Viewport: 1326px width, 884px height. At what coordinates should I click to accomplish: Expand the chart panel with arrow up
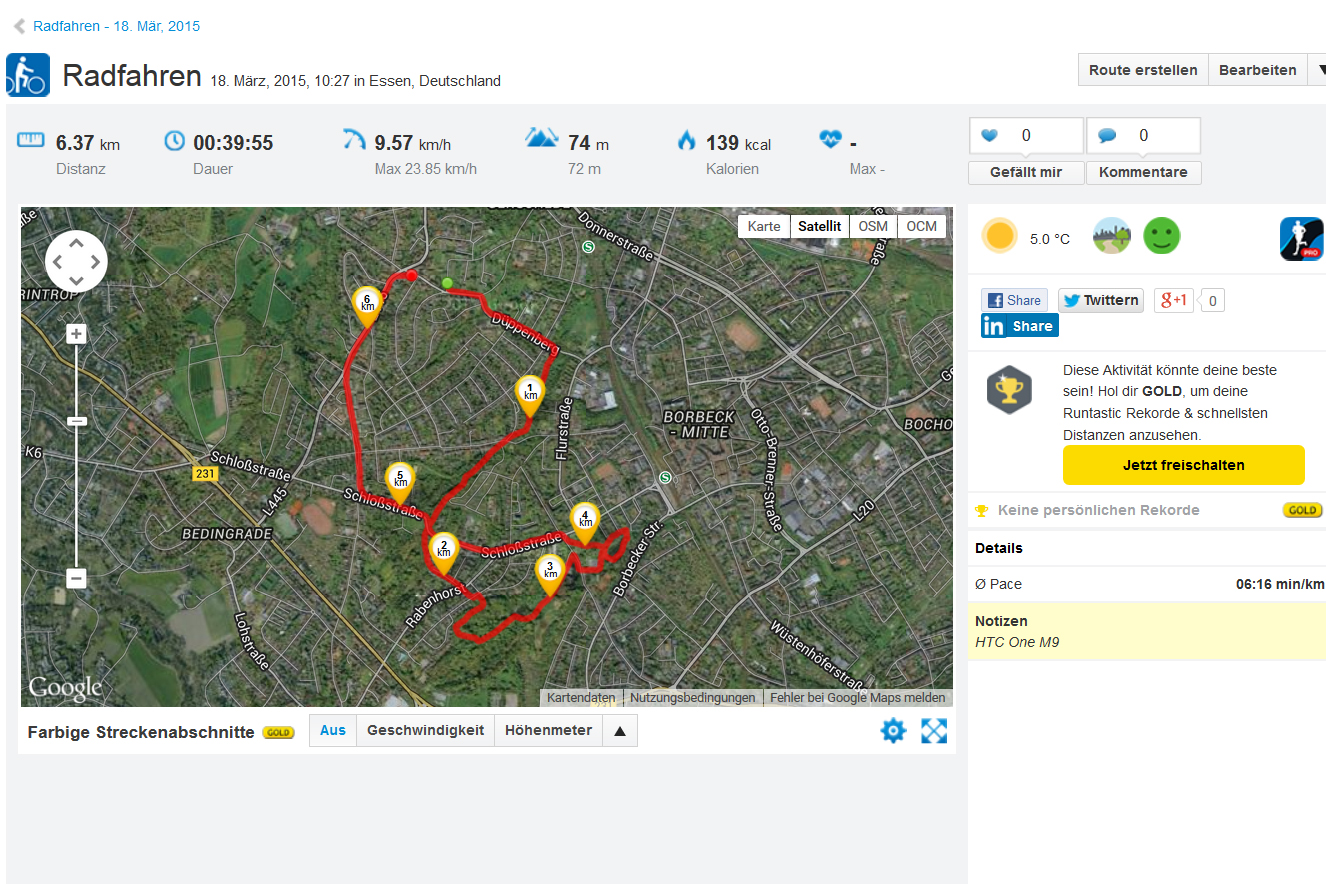point(619,731)
